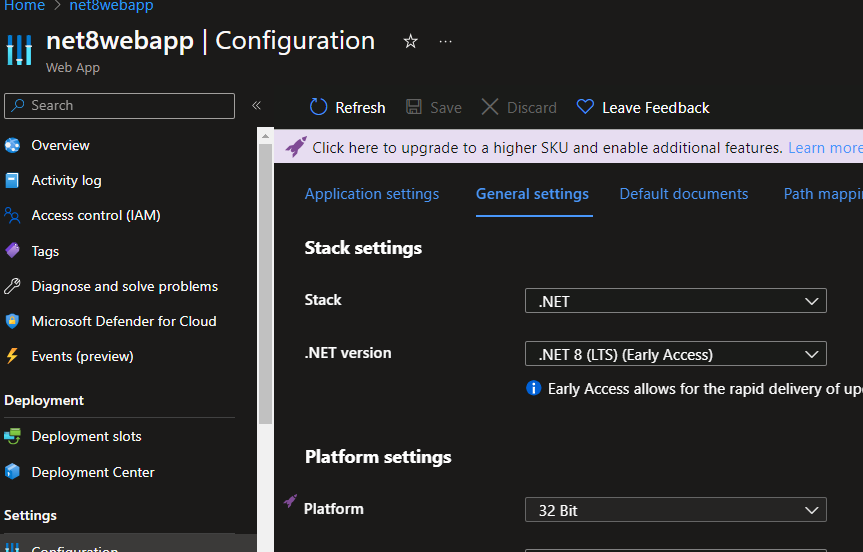Click the rocket icon beside Platform

(290, 501)
